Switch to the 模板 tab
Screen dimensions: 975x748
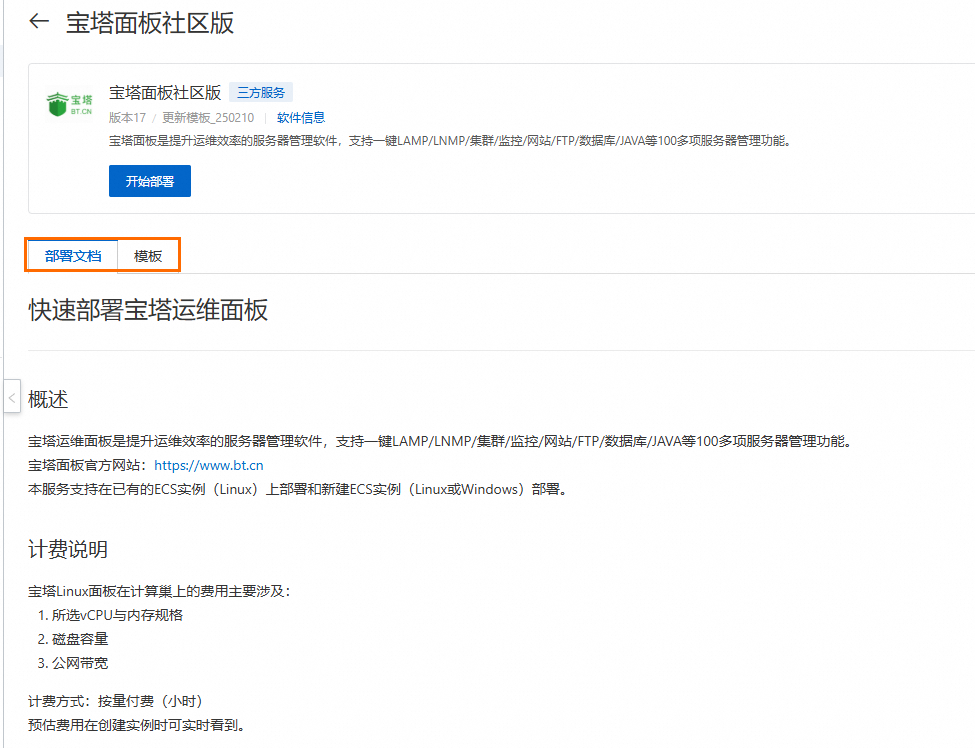point(148,256)
